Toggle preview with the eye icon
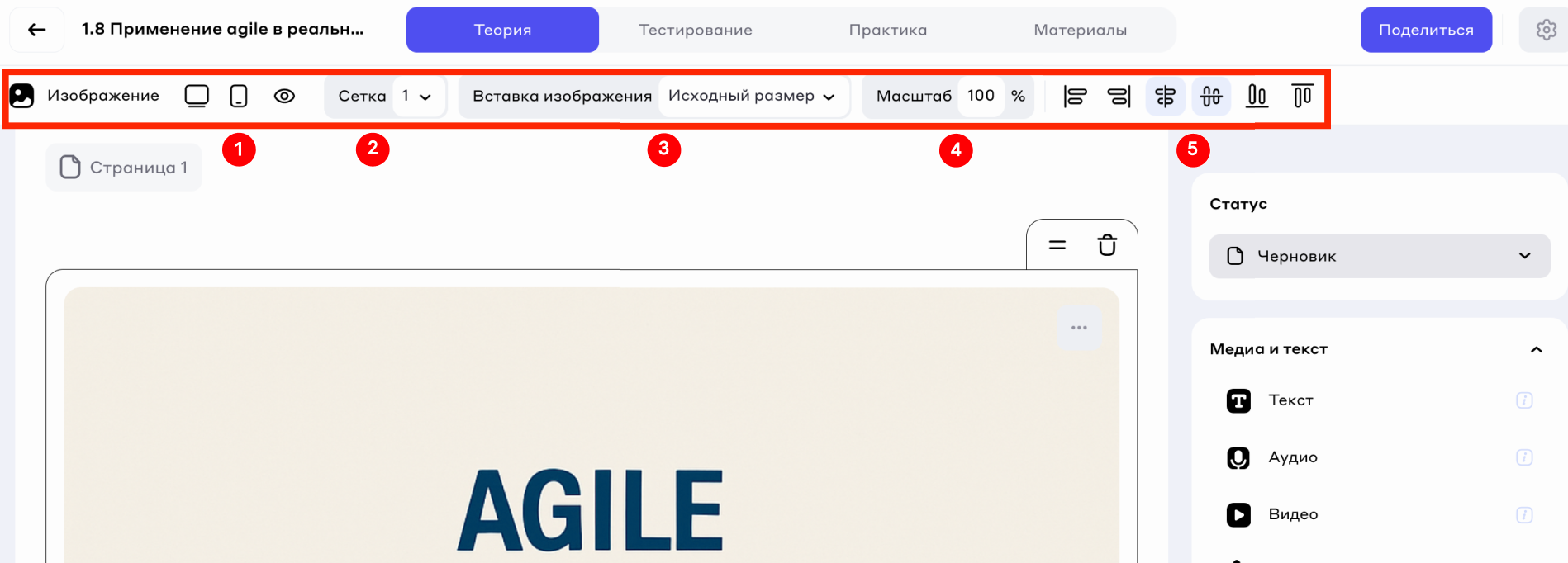Image resolution: width=1568 pixels, height=563 pixels. tap(284, 96)
